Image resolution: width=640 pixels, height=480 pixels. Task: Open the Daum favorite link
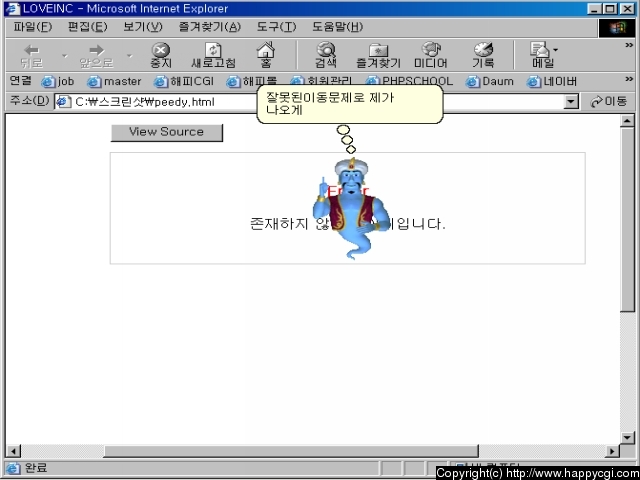tap(489, 82)
